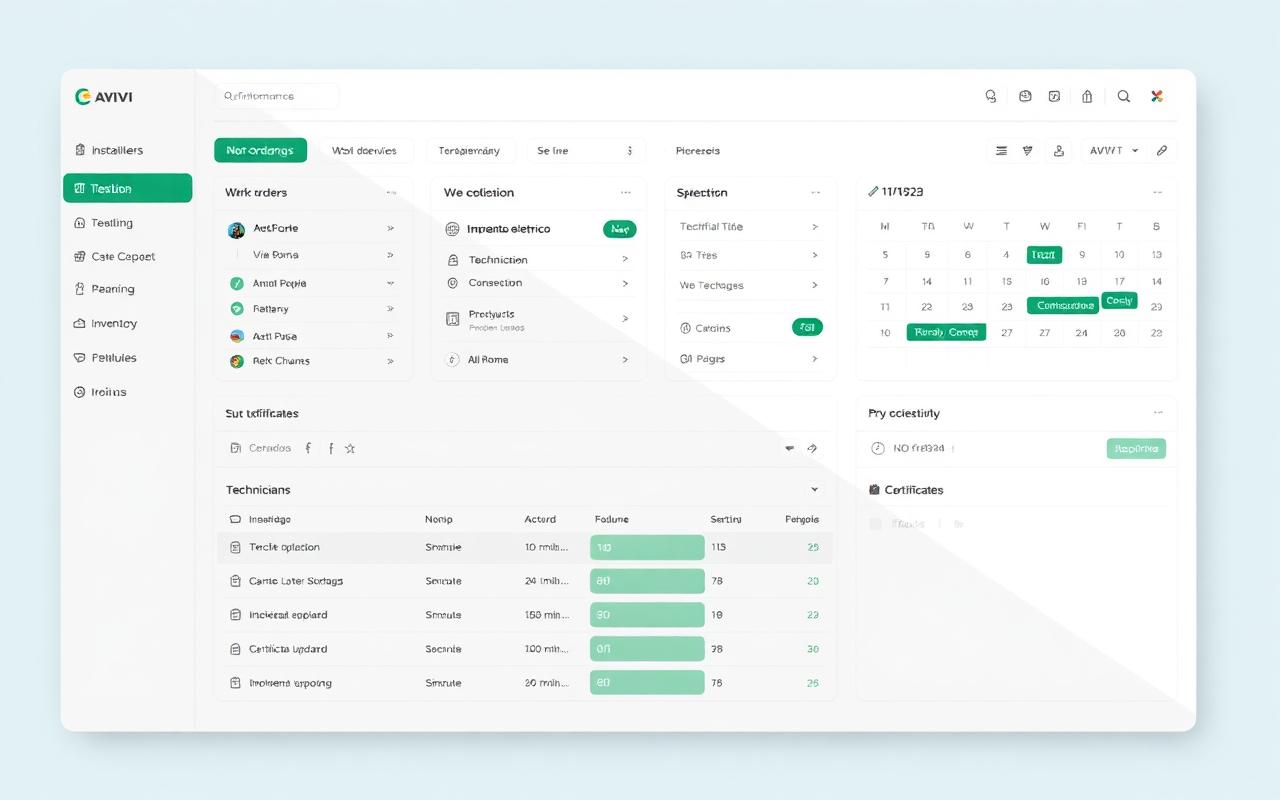The width and height of the screenshot is (1280, 800).
Task: Open the colorful X icon in top right
Action: pyautogui.click(x=1157, y=97)
